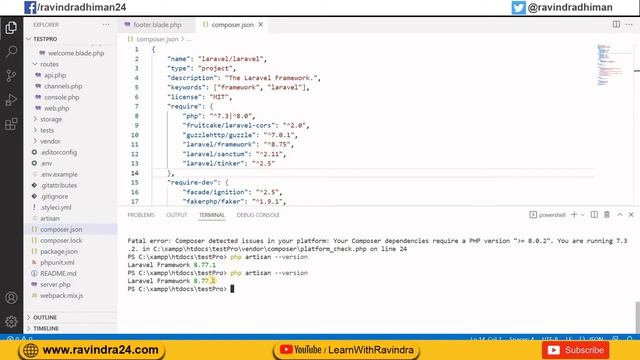Open the Accounts menu icon
The height and width of the screenshot is (360, 640).
(11, 298)
